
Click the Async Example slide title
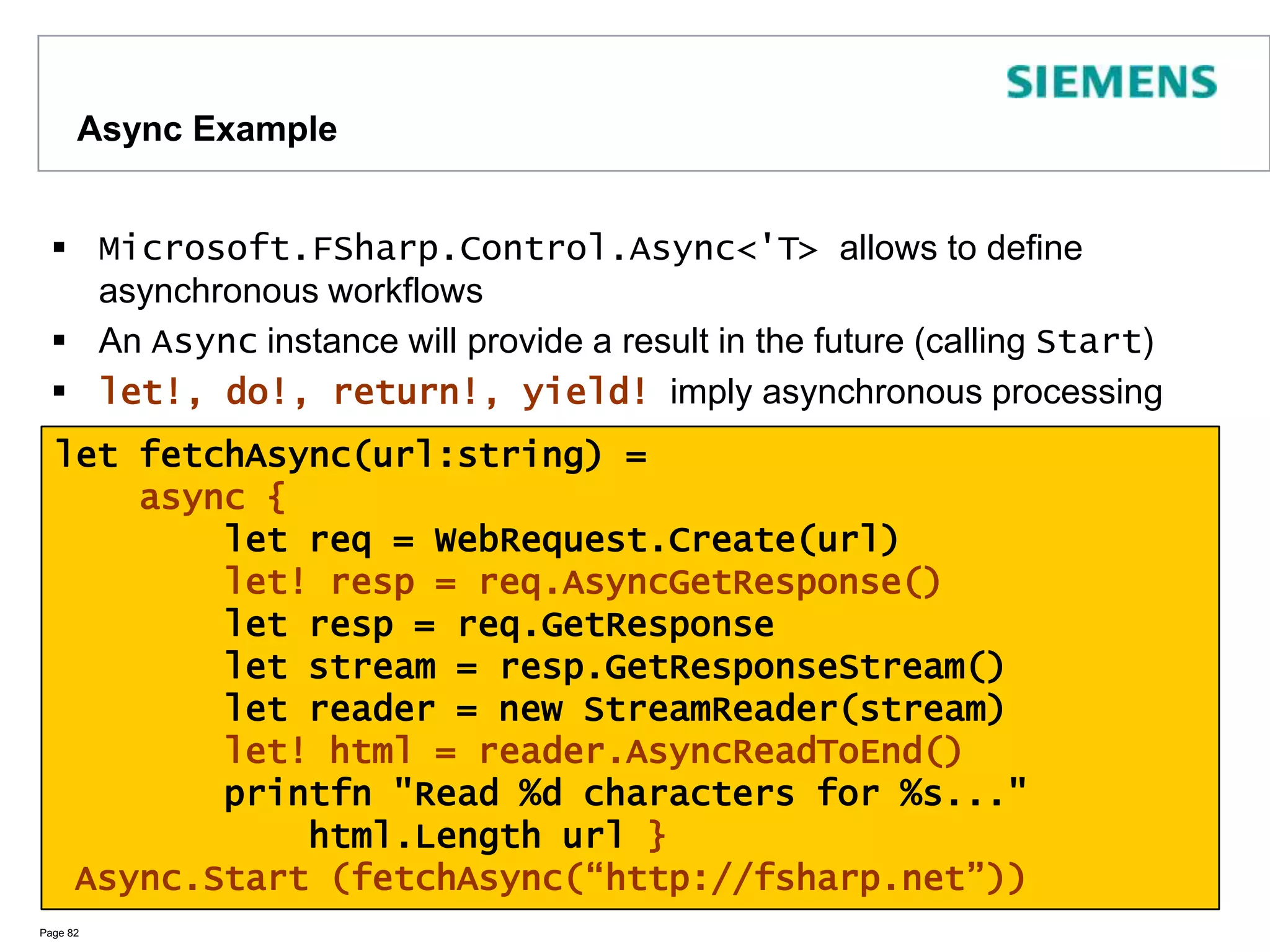206,129
